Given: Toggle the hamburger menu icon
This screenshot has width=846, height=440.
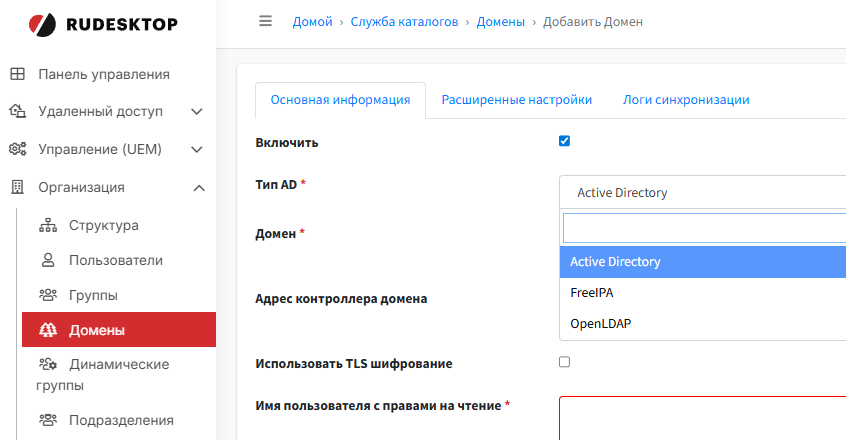Looking at the screenshot, I should click(x=265, y=21).
